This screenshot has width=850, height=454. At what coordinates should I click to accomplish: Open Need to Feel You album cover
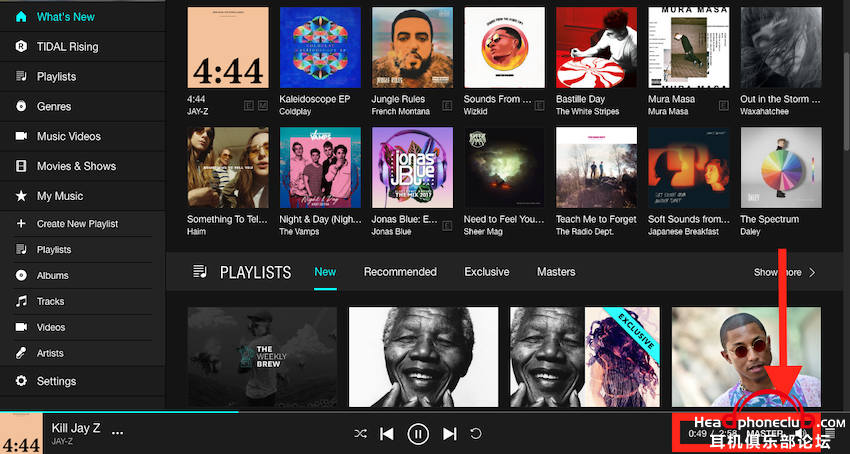pyautogui.click(x=504, y=168)
